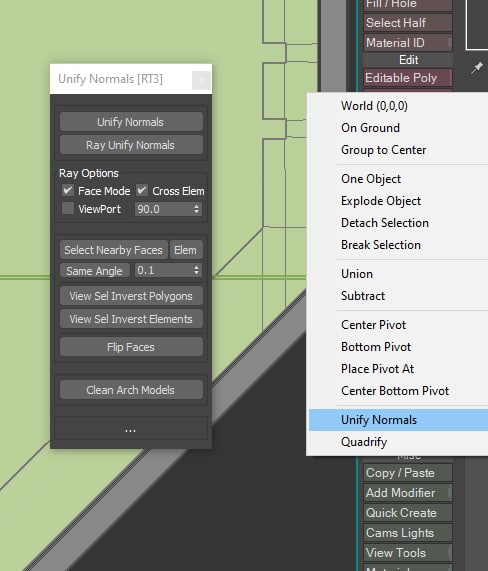Click the Unify Normals button in dialog
Screen dimensions: 488x571
pyautogui.click(x=131, y=122)
